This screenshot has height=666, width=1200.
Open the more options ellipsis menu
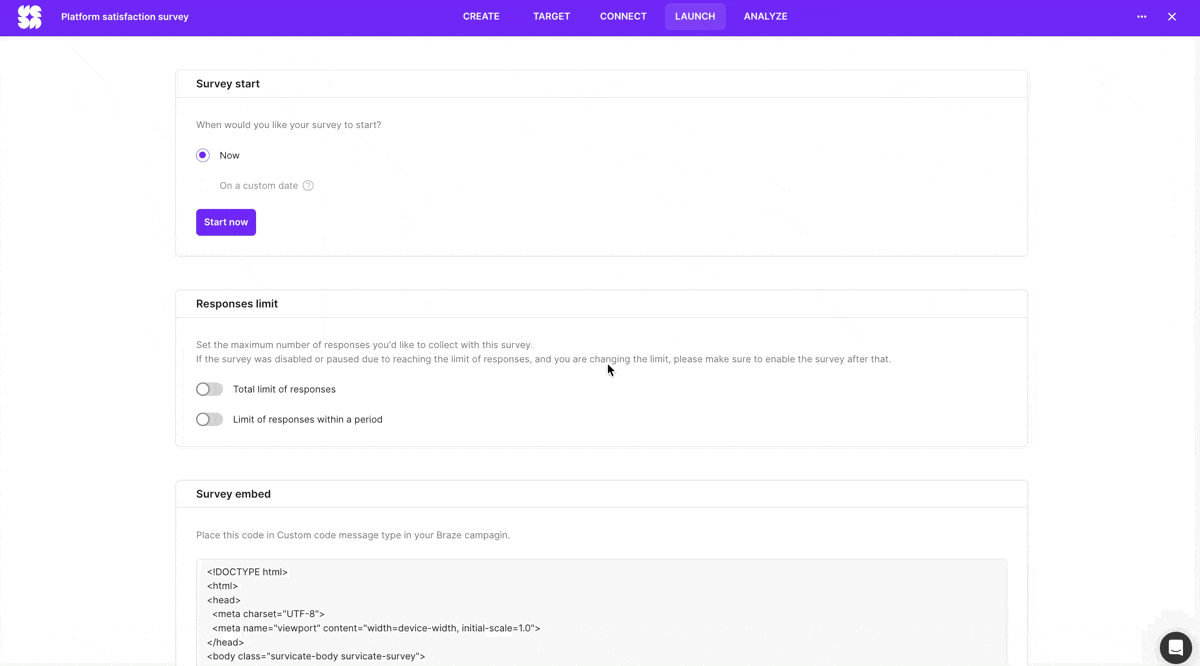coord(1141,16)
